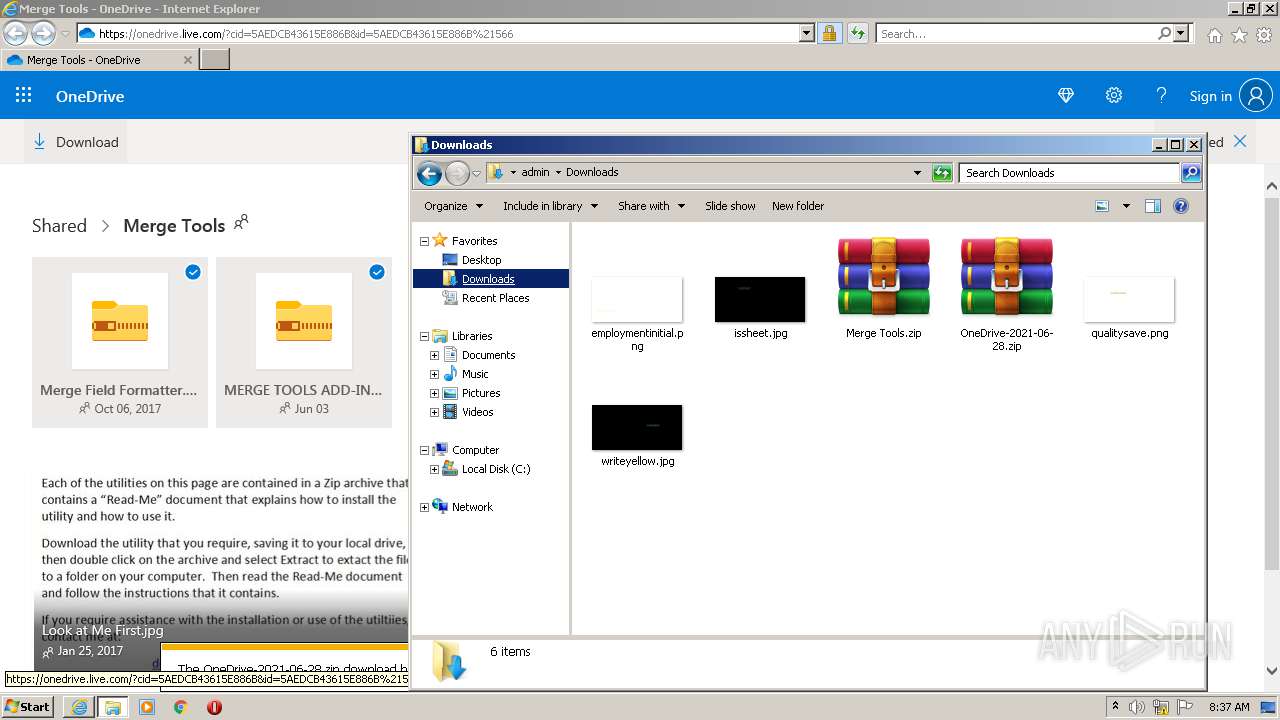Viewport: 1280px width, 720px height.
Task: Open OneDrive premium diamond icon
Action: click(1066, 96)
